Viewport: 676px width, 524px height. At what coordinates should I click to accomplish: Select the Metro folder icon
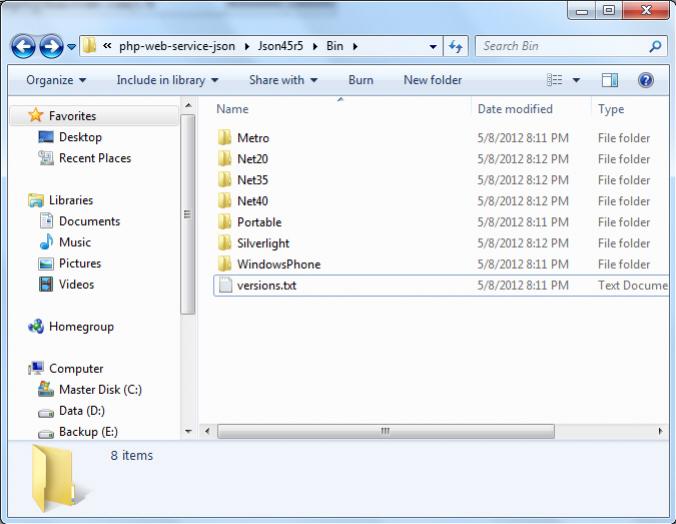(x=225, y=138)
